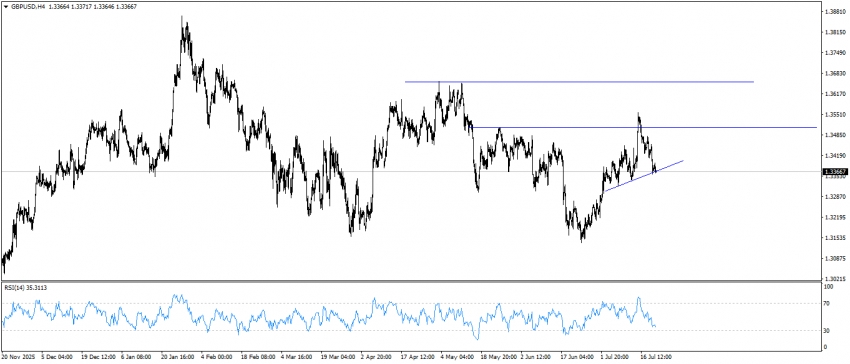Click the RSI(14) 35.3113 indicator label

25,288
